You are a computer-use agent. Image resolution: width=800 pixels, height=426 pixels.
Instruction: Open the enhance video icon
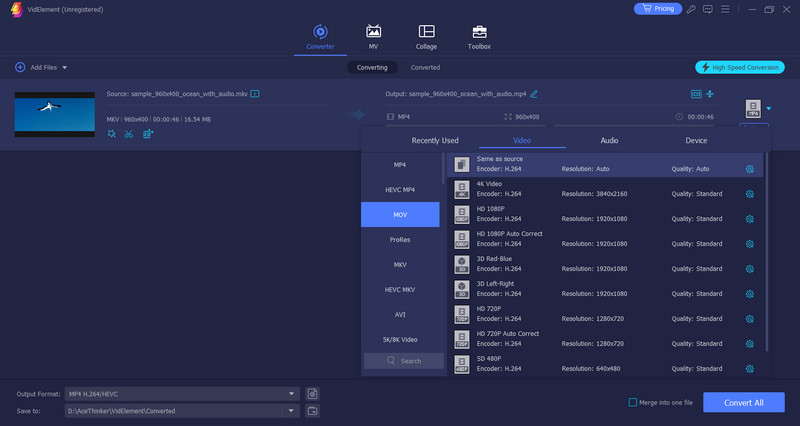[148, 134]
